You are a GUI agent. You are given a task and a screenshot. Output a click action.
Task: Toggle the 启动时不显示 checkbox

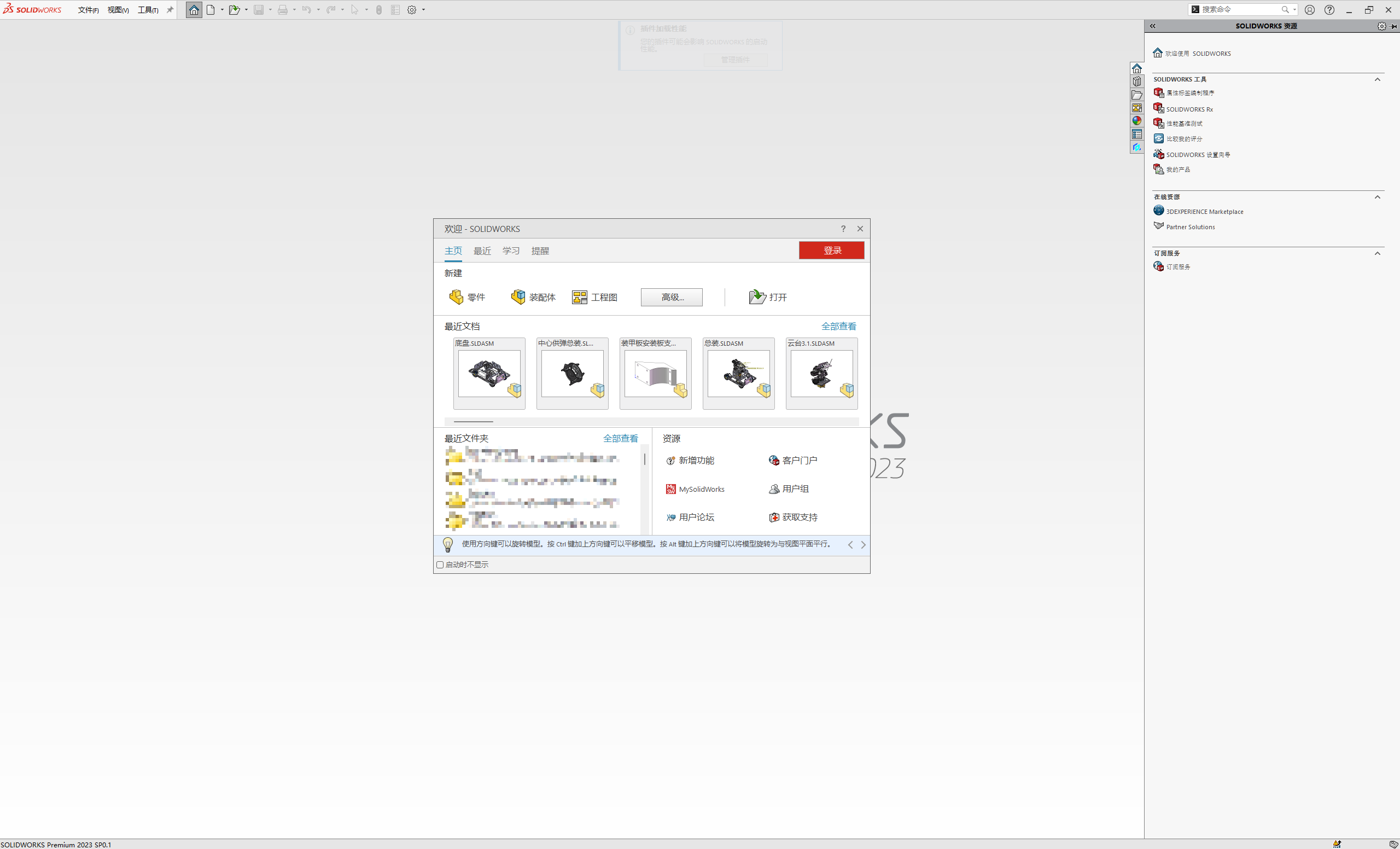[440, 565]
